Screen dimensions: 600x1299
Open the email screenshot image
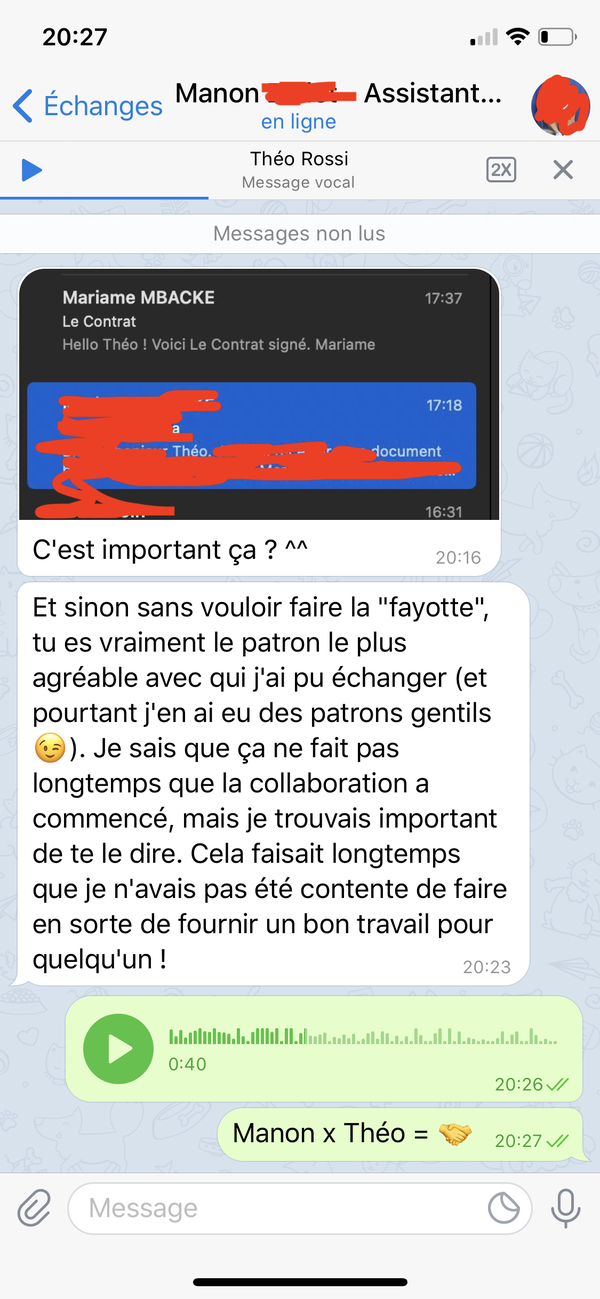pyautogui.click(x=259, y=394)
